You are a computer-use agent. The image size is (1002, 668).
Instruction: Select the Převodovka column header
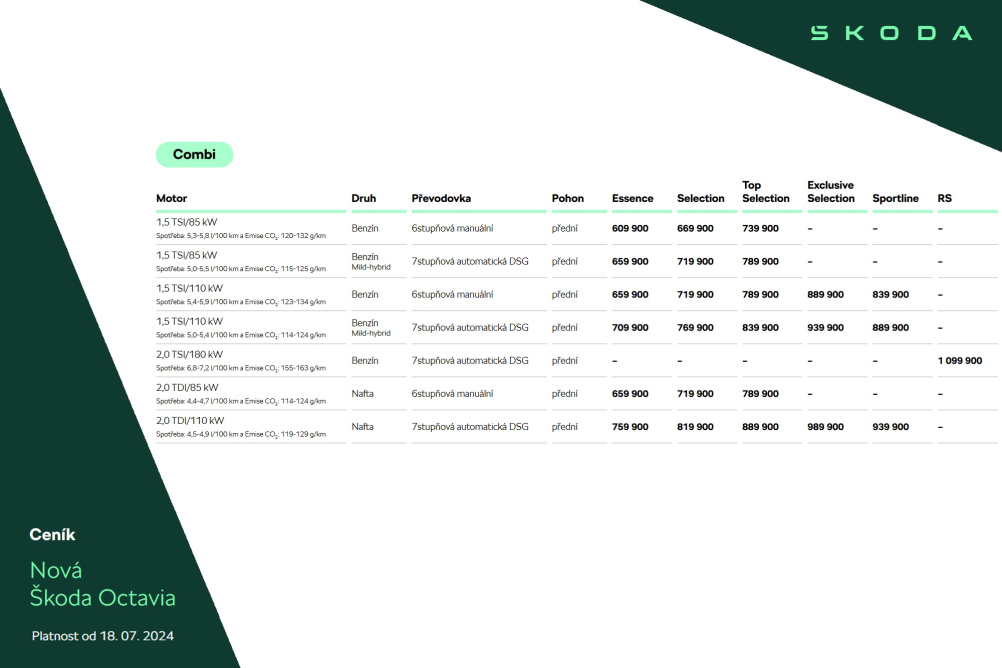441,198
